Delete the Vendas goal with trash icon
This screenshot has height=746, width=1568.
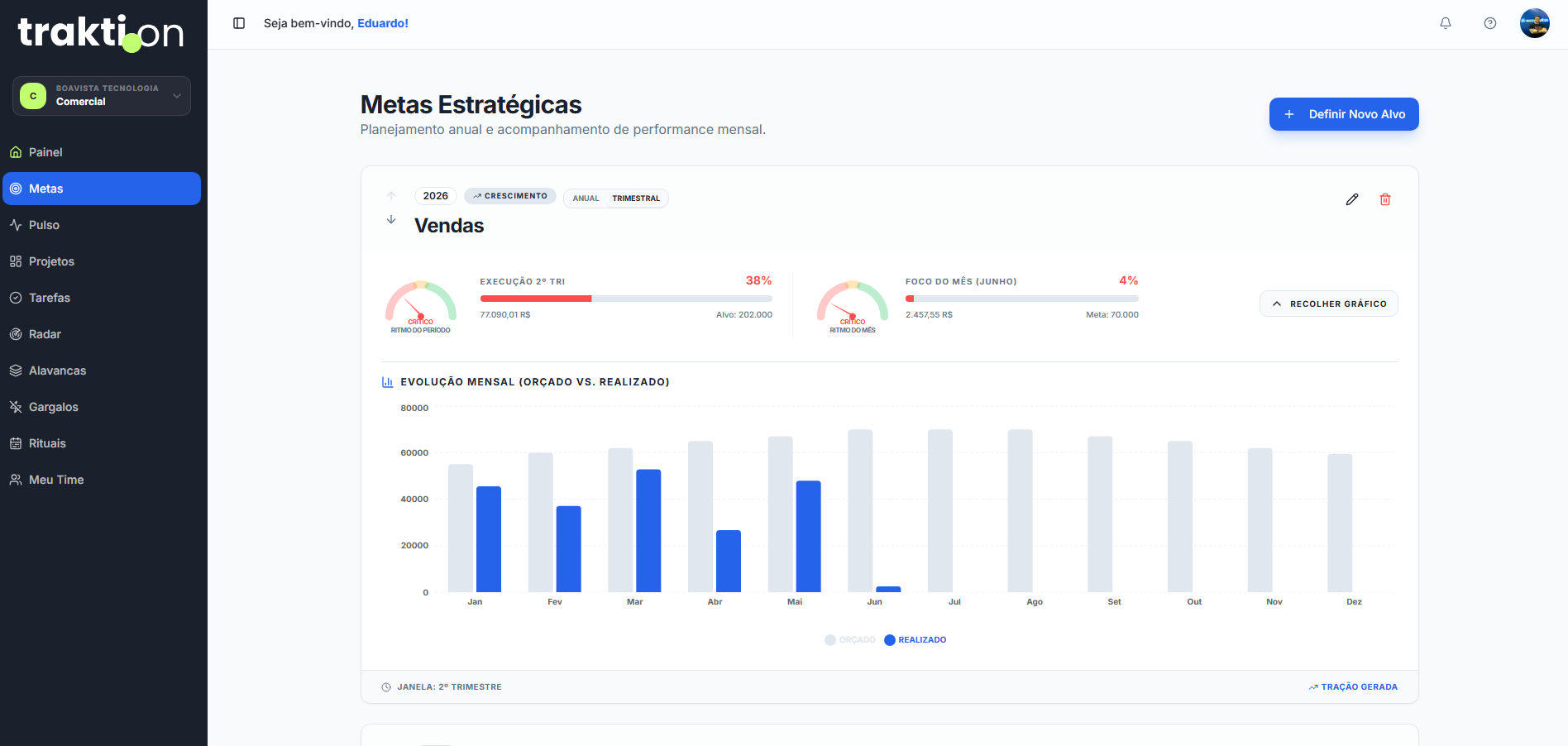(1385, 199)
